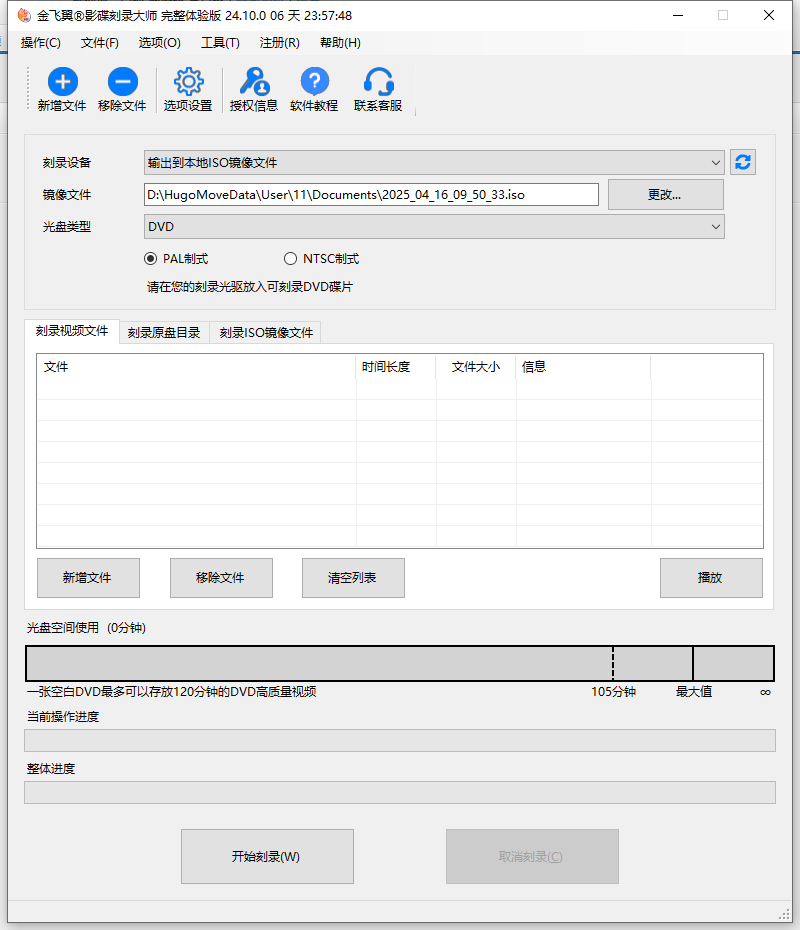Click the 信息 column header
The image size is (800, 930).
click(x=583, y=367)
